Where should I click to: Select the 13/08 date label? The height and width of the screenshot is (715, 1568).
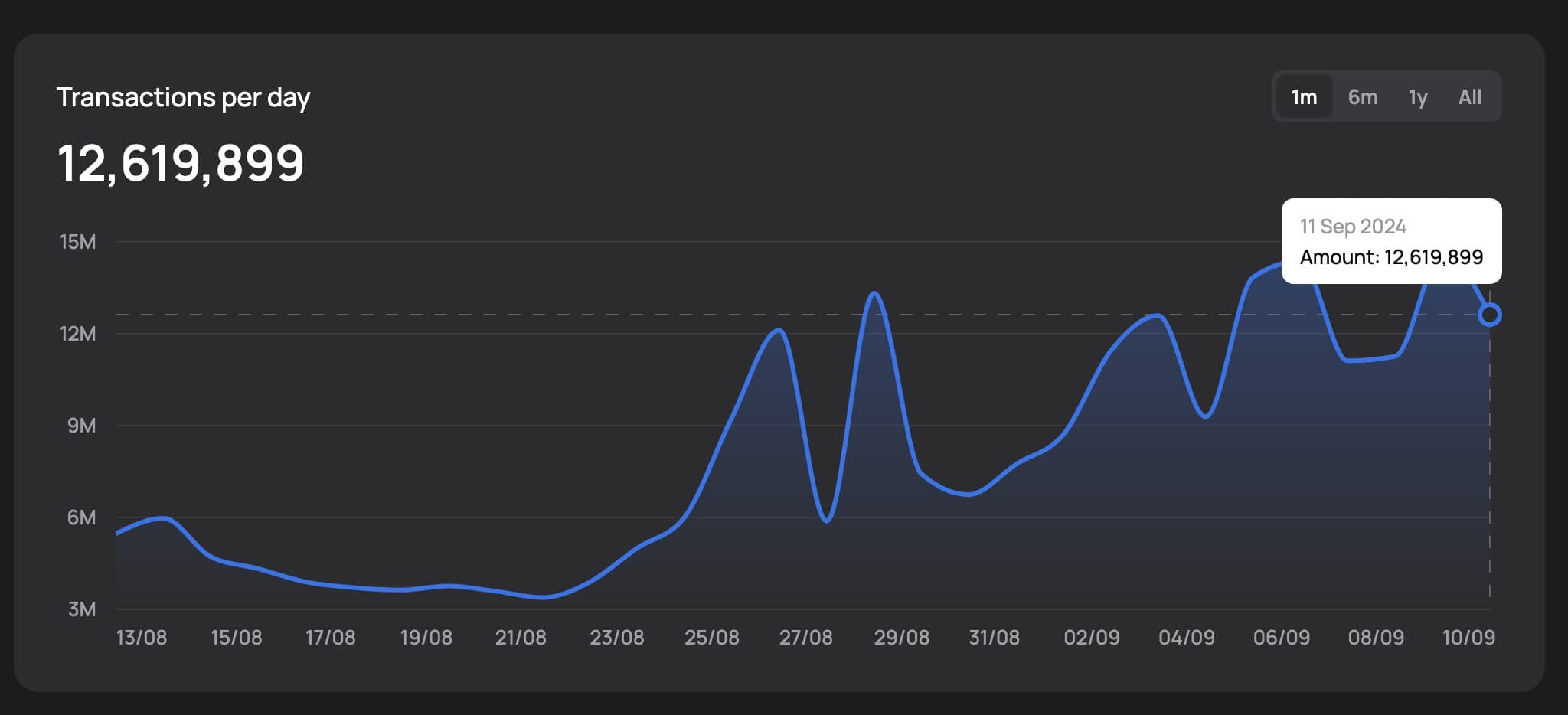143,637
